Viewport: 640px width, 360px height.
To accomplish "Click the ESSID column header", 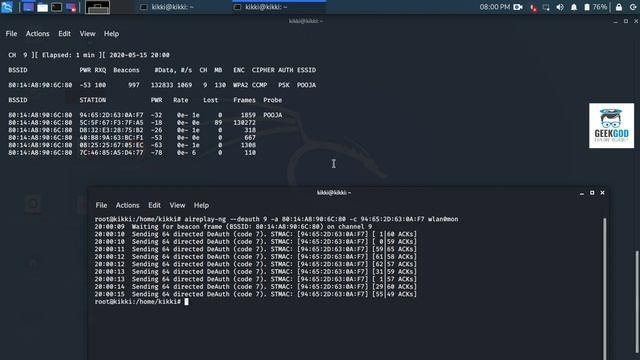I will coord(307,70).
